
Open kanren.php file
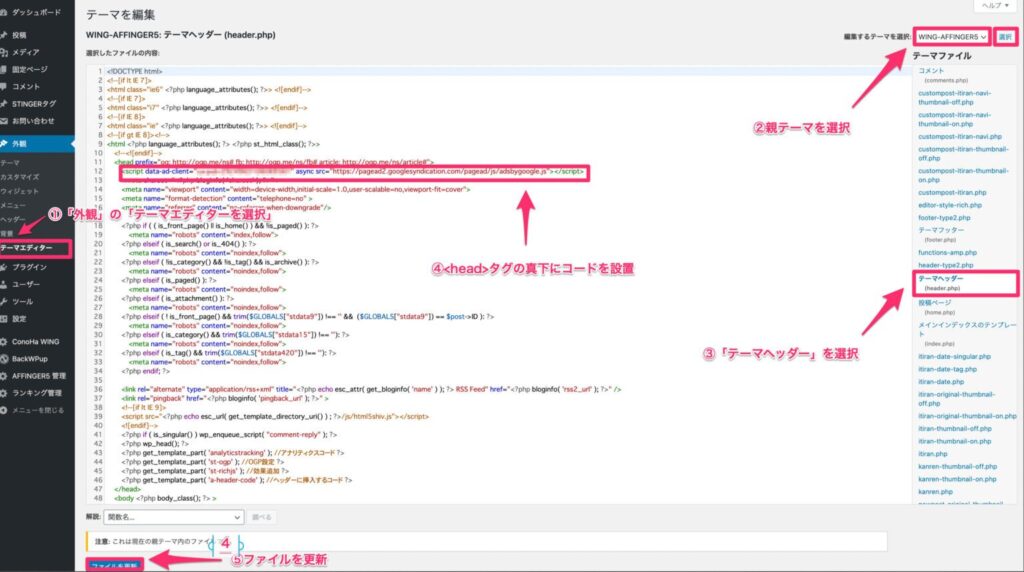click(935, 492)
